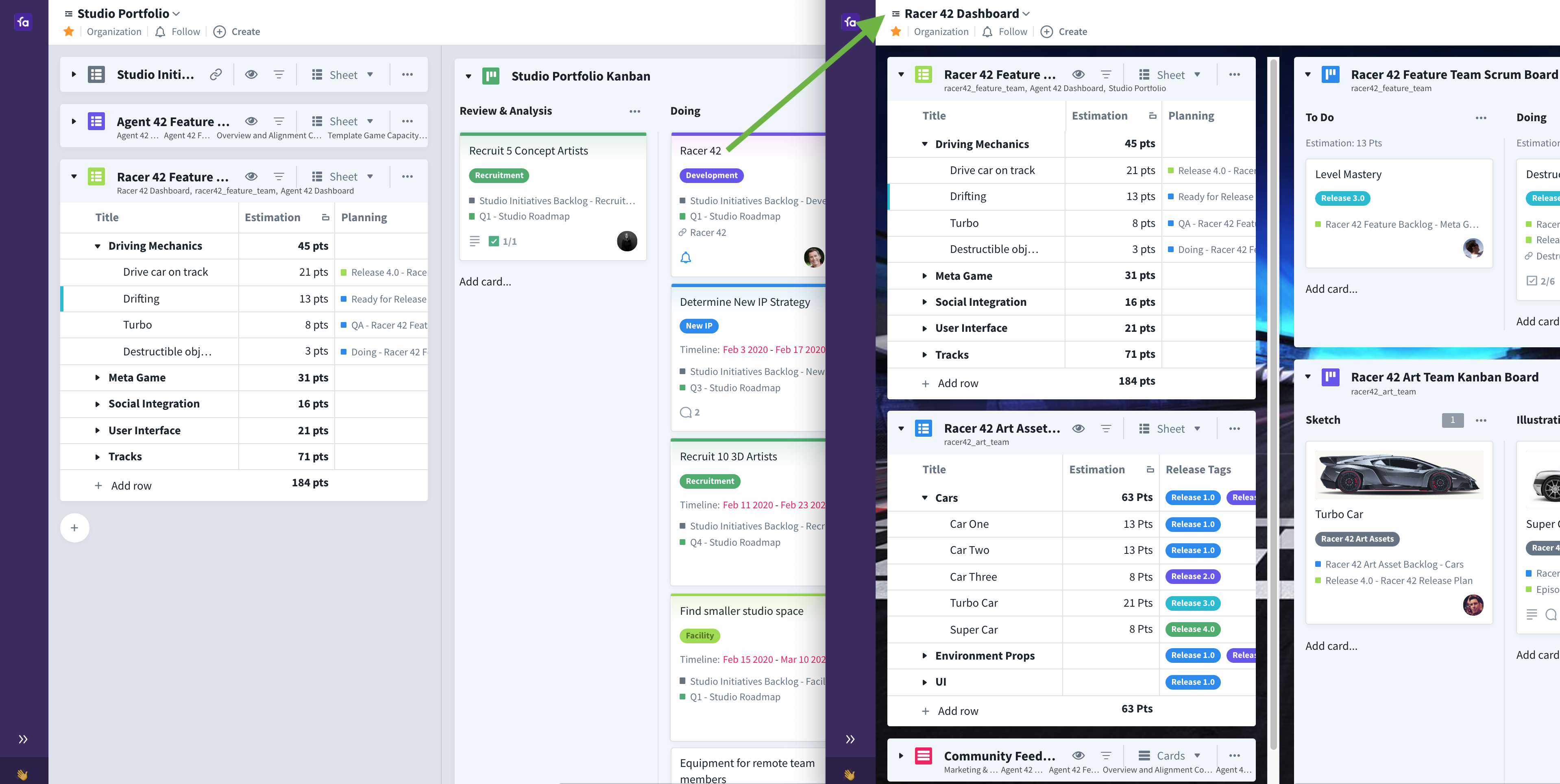Toggle eye icon on Racer 42 Art Asset widget
Viewport: 1560px width, 784px height.
(1078, 429)
